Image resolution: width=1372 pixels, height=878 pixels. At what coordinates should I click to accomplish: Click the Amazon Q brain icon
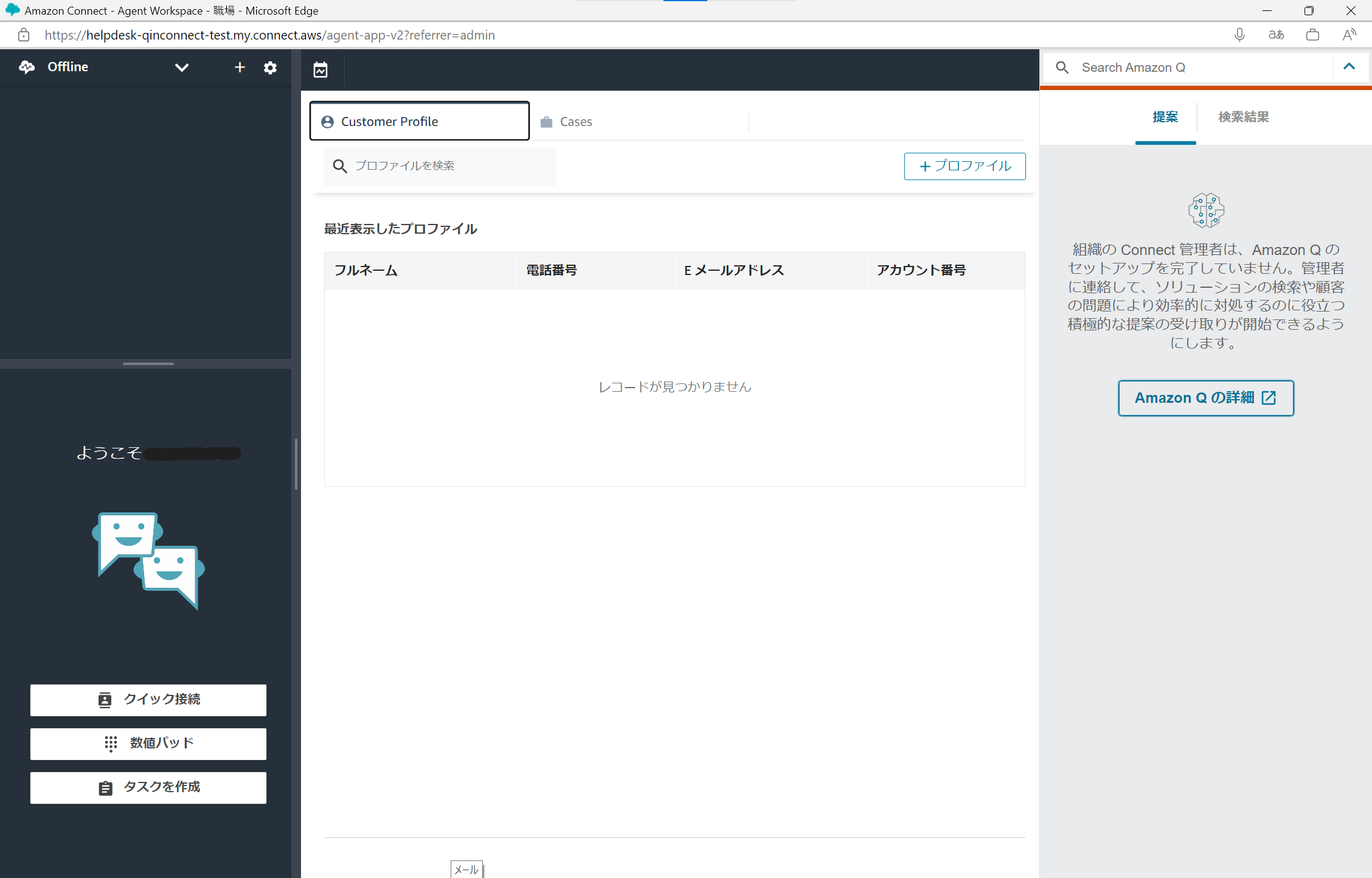pos(1206,211)
